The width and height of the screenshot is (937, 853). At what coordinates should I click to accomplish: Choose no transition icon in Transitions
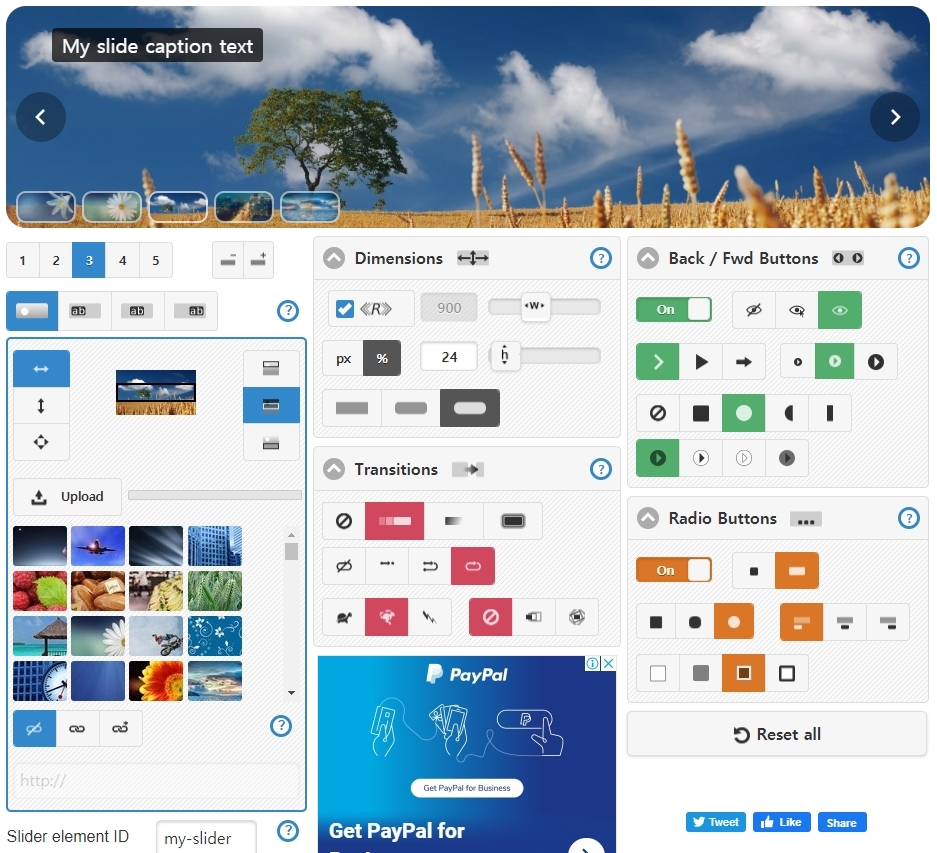pyautogui.click(x=344, y=521)
